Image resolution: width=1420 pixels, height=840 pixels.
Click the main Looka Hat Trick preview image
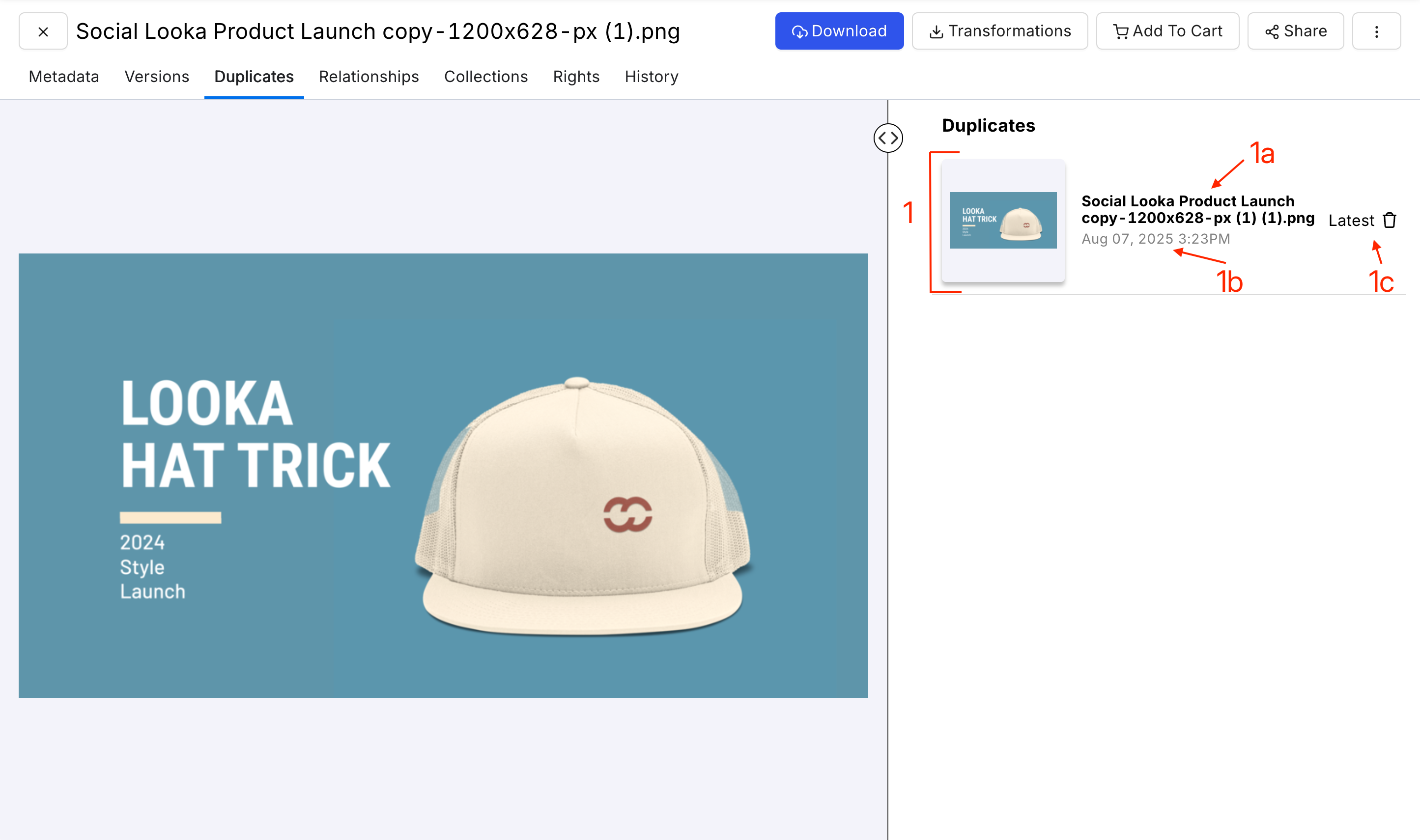pyautogui.click(x=443, y=476)
